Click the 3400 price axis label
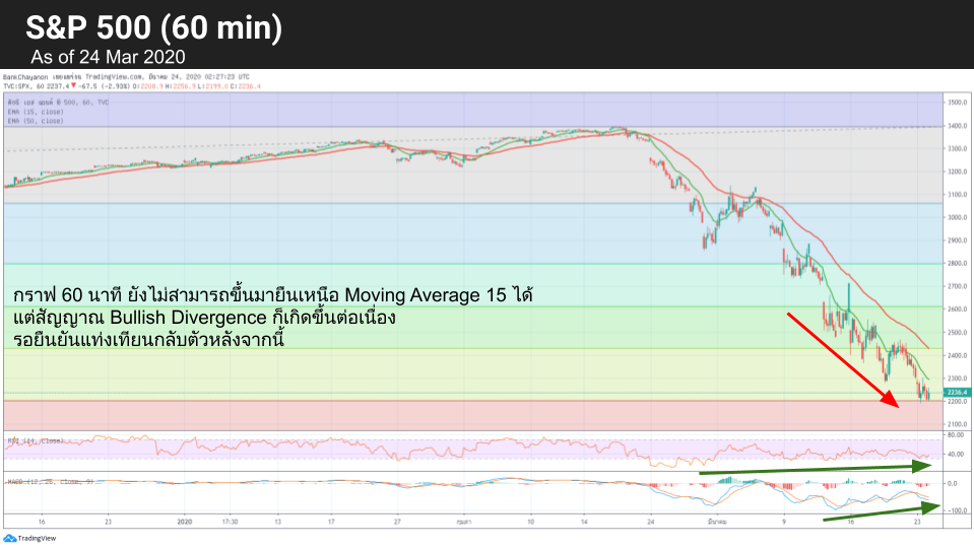This screenshot has height=547, width=974. click(x=956, y=126)
